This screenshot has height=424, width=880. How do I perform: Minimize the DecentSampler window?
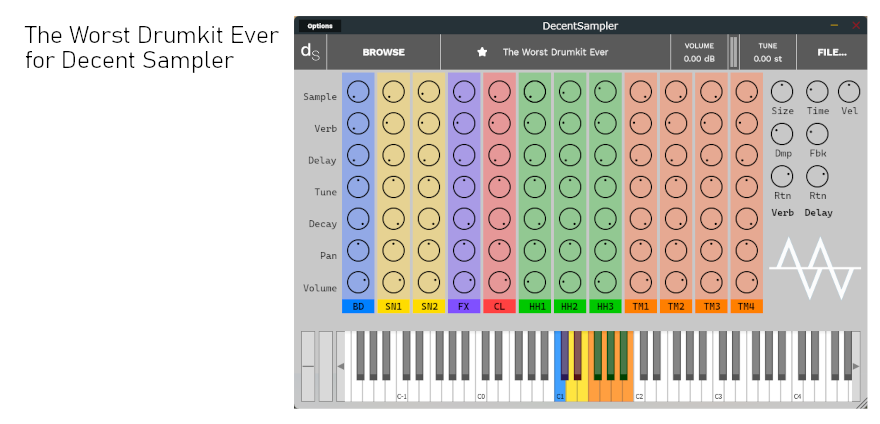pos(835,26)
